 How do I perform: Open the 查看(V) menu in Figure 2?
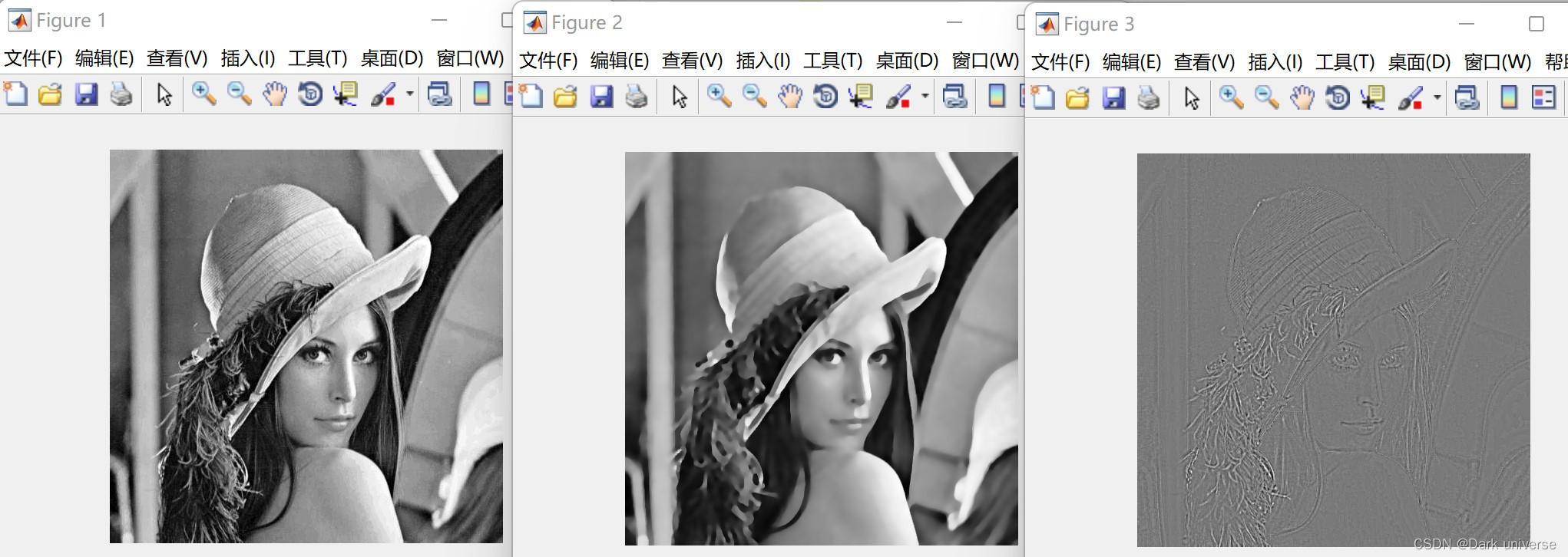[693, 61]
